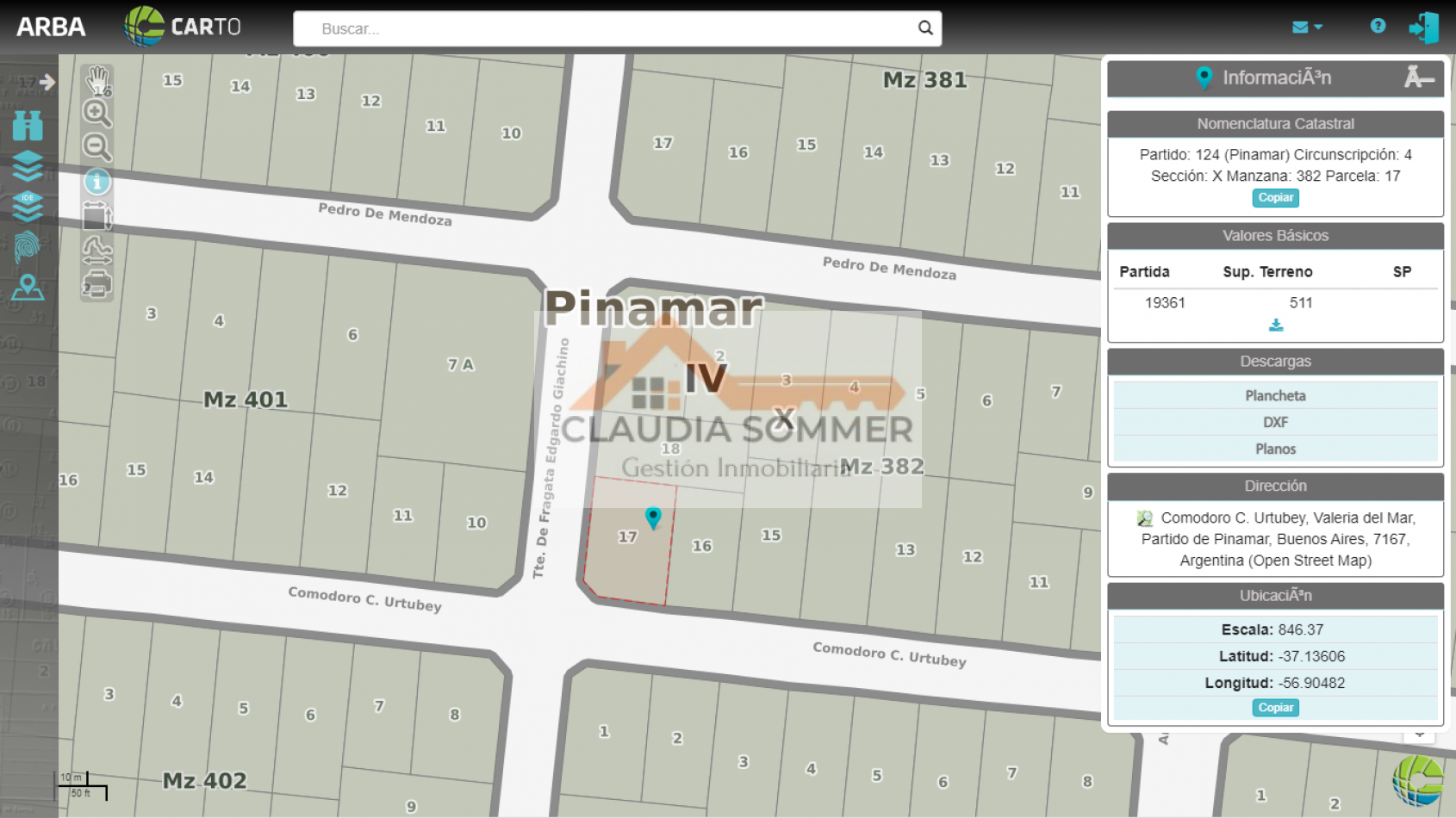Click the map scale bar
Image resolution: width=1456 pixels, height=818 pixels.
(82, 785)
